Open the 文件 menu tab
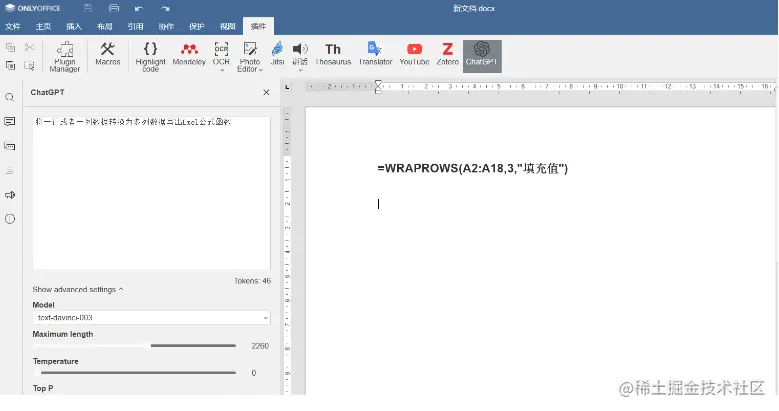The image size is (779, 411). [12, 26]
